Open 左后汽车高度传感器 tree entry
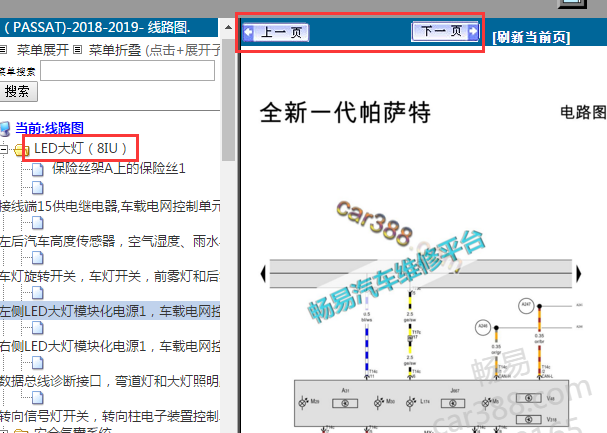 tap(110, 241)
